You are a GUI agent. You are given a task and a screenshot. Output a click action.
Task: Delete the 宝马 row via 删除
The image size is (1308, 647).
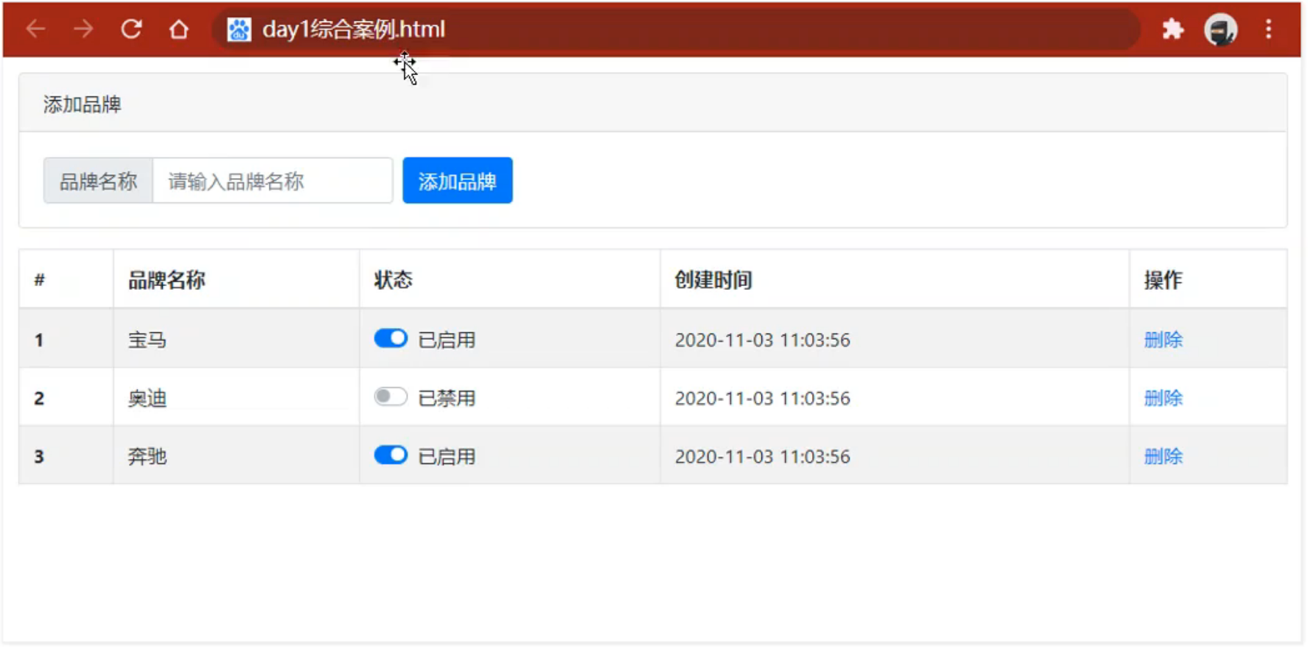click(x=1163, y=340)
